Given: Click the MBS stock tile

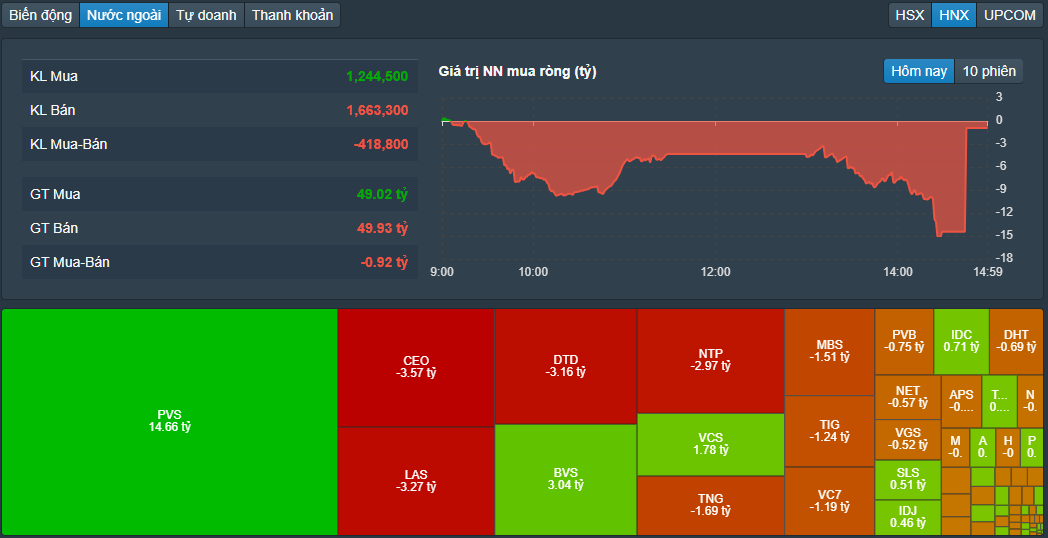Looking at the screenshot, I should tap(829, 351).
